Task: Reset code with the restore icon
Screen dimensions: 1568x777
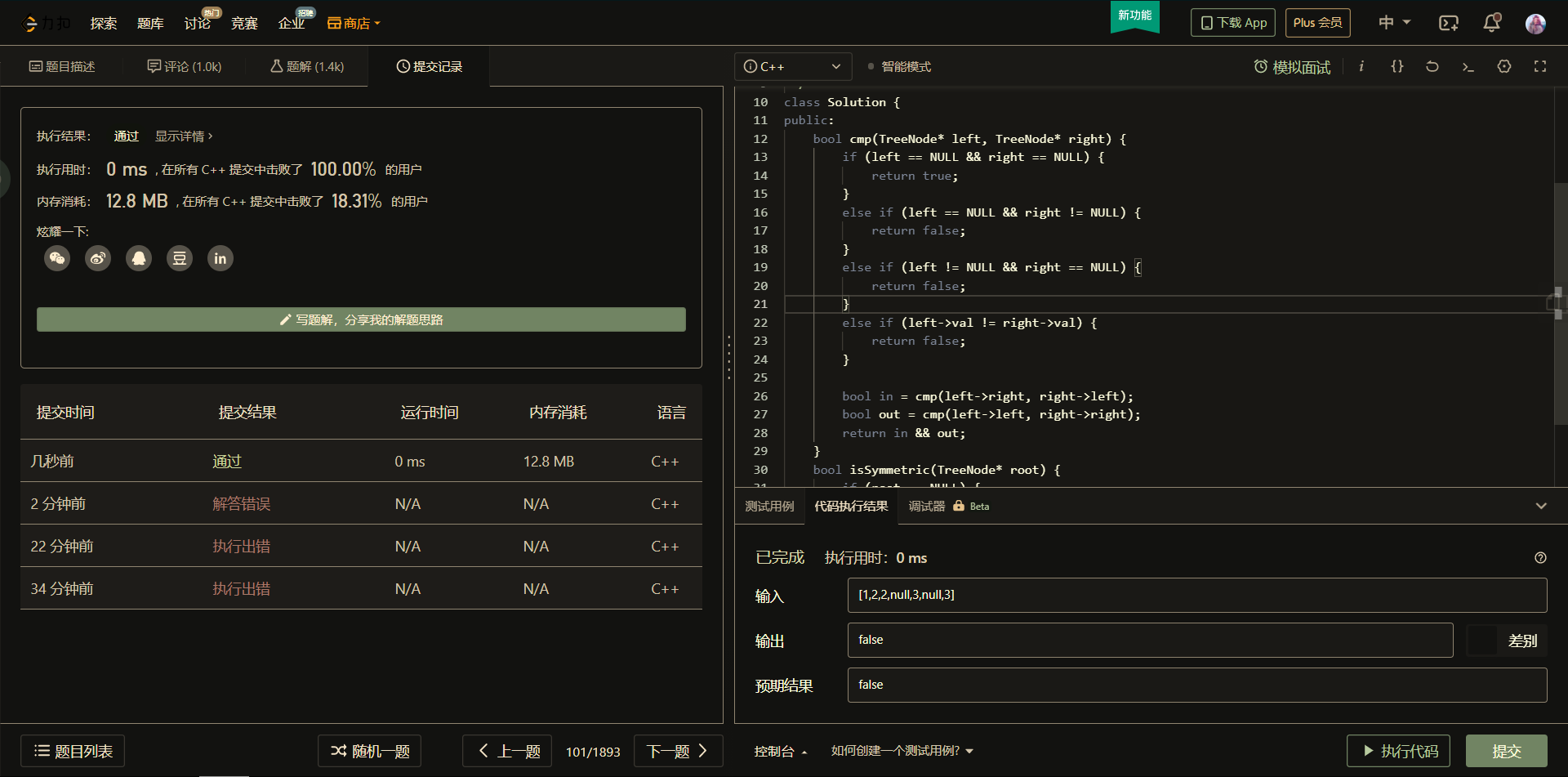Action: tap(1432, 67)
